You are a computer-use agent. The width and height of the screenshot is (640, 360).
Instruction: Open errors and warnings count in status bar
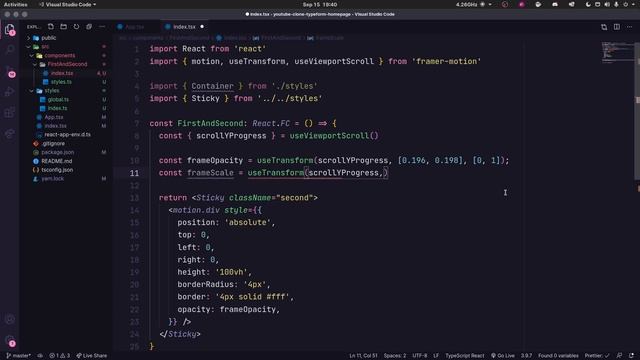pos(60,356)
